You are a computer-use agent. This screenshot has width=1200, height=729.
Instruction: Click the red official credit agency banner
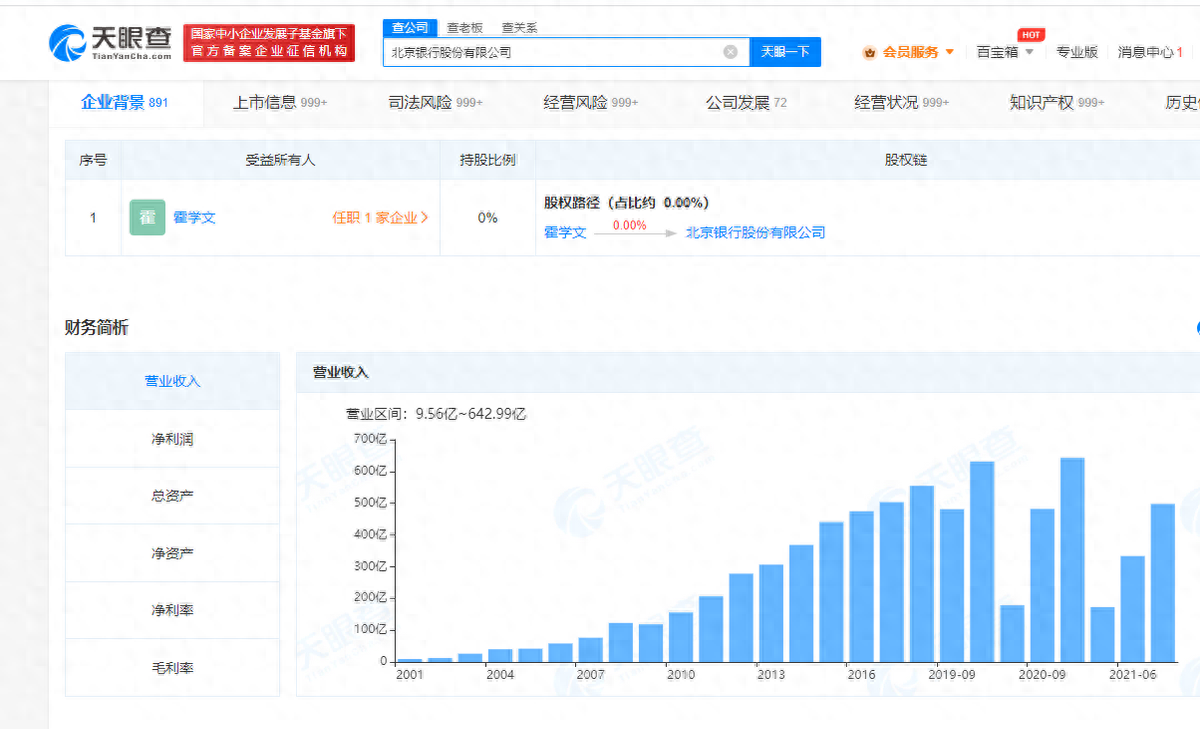[269, 43]
